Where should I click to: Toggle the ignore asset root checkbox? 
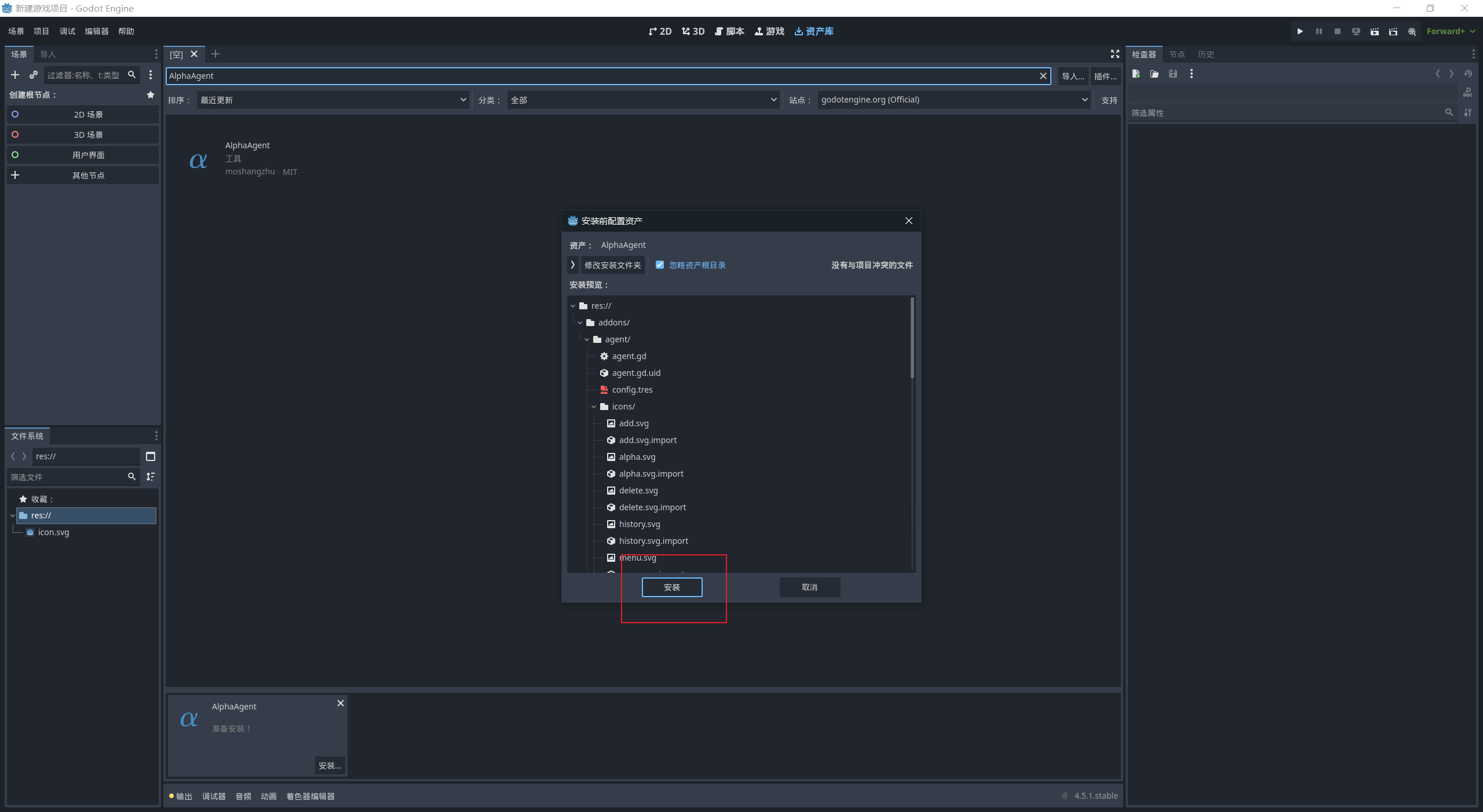point(660,265)
